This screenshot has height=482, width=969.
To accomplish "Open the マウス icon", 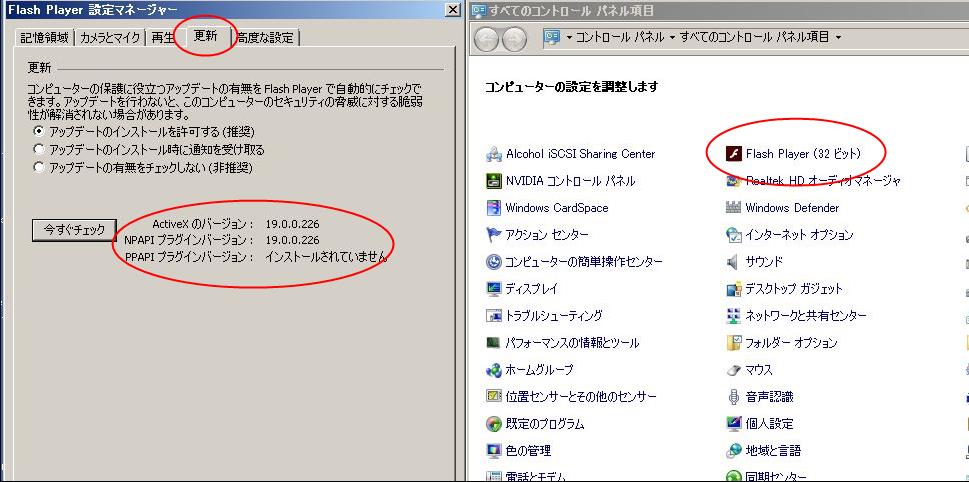I will pos(734,370).
